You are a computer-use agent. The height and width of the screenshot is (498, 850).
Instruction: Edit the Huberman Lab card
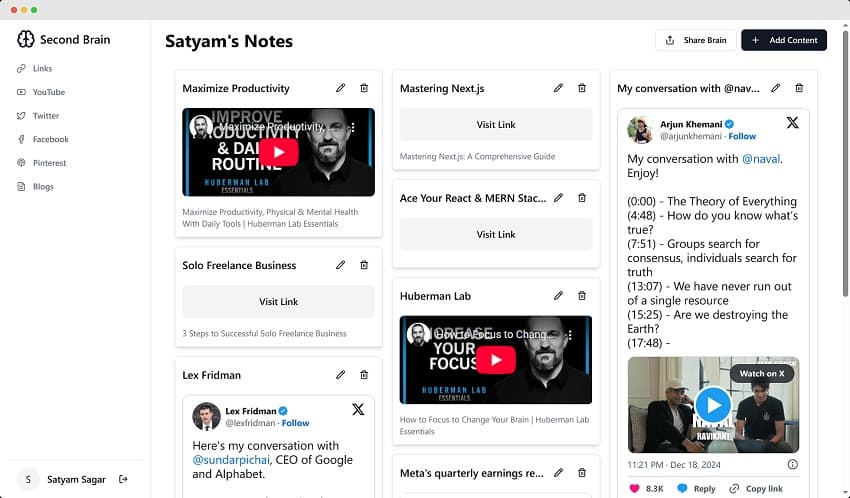[x=558, y=296]
